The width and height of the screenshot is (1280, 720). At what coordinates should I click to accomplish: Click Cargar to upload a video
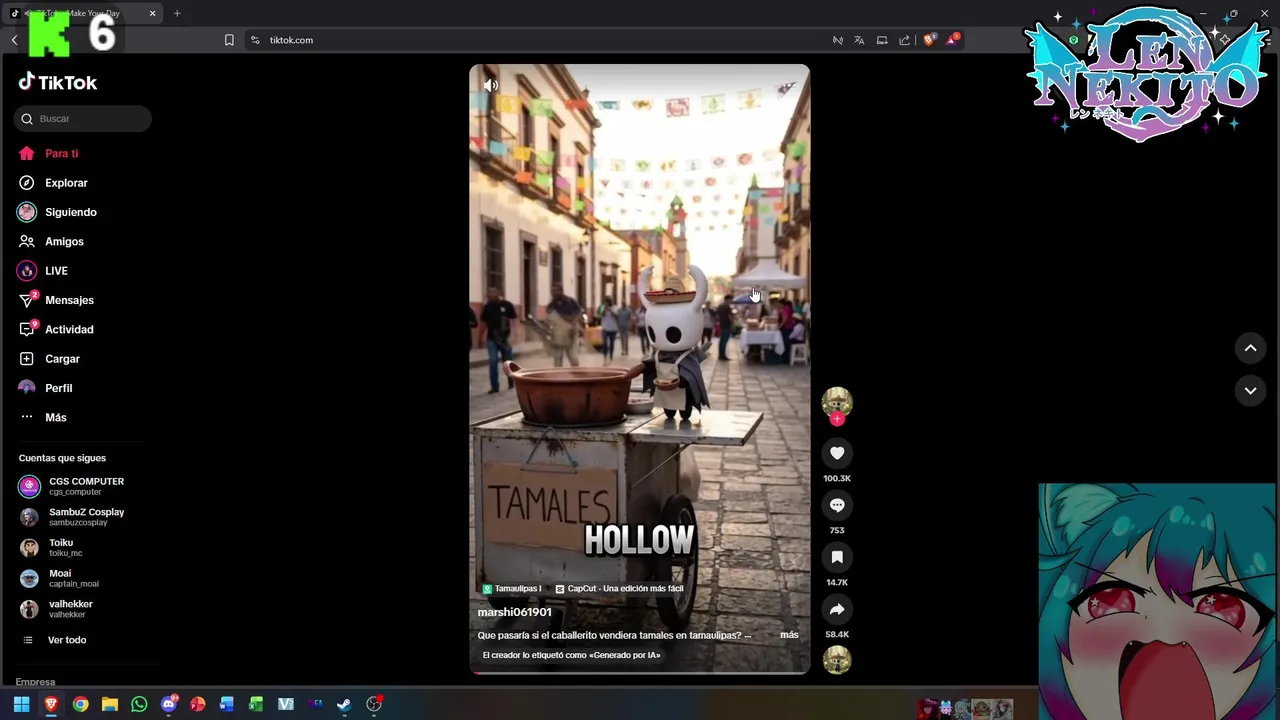coord(49,359)
